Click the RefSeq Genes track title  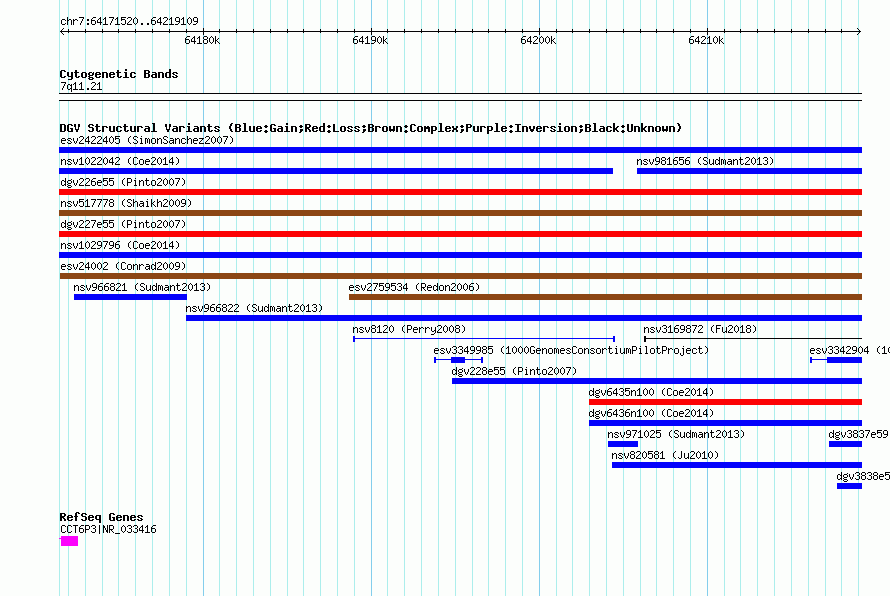[101, 517]
